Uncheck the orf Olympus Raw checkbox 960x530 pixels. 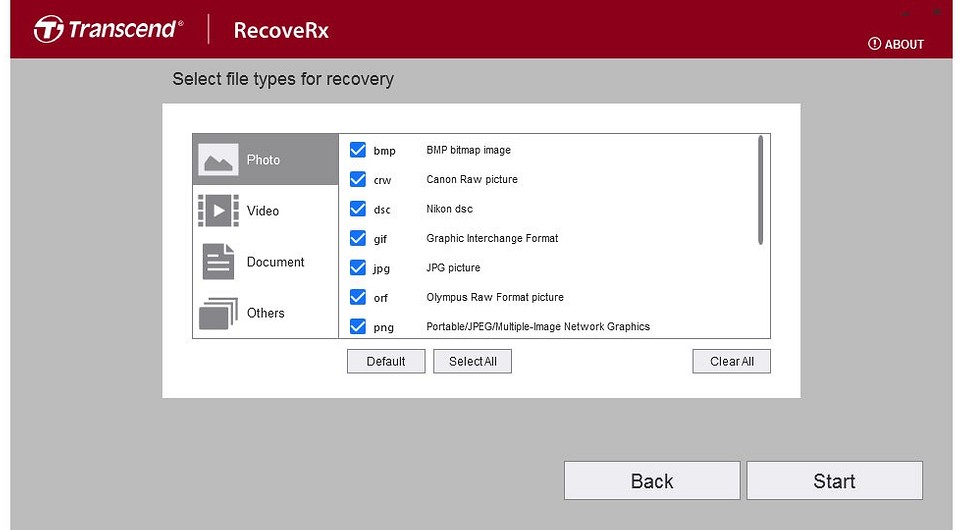click(x=358, y=297)
